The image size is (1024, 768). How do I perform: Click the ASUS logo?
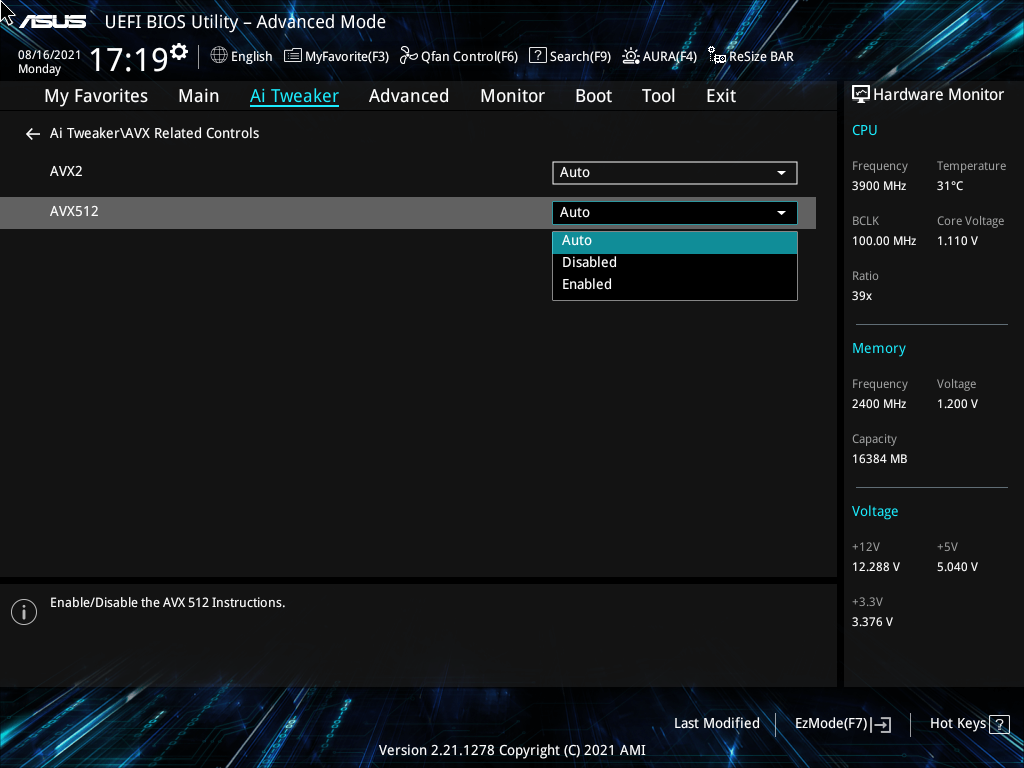pyautogui.click(x=52, y=22)
